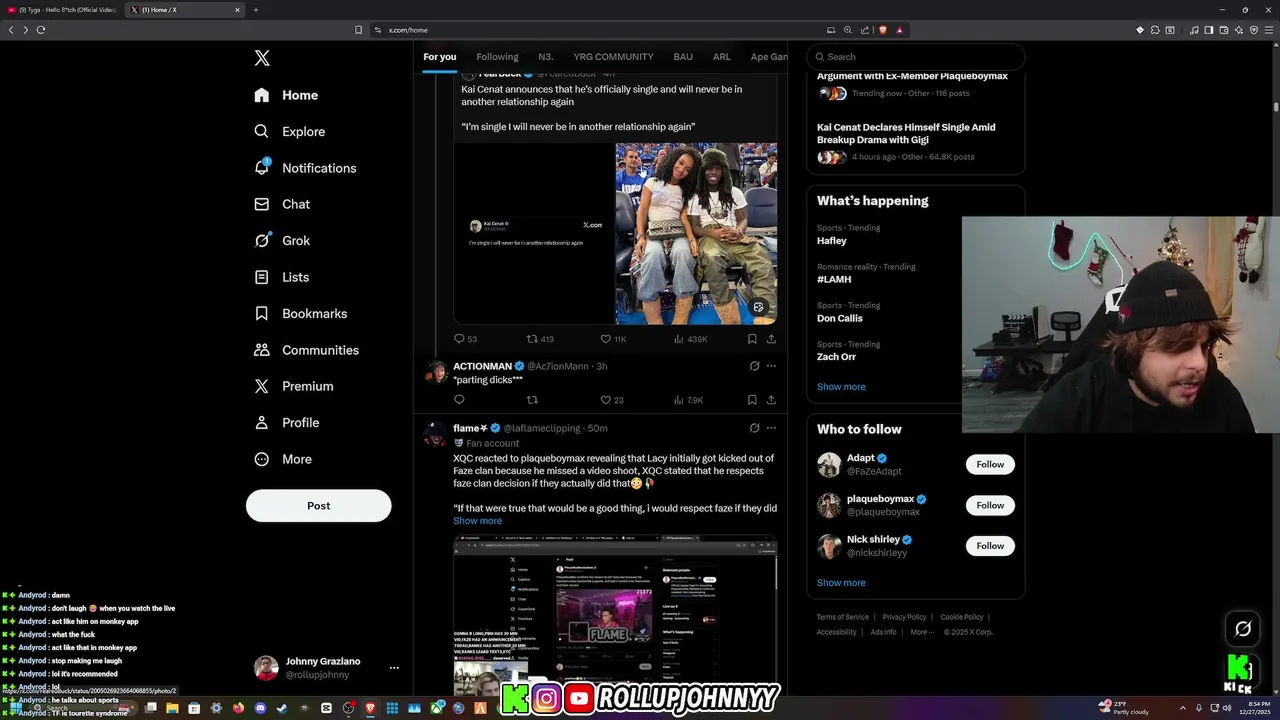The width and height of the screenshot is (1280, 720).
Task: Open Profile in the sidebar
Action: 286,423
